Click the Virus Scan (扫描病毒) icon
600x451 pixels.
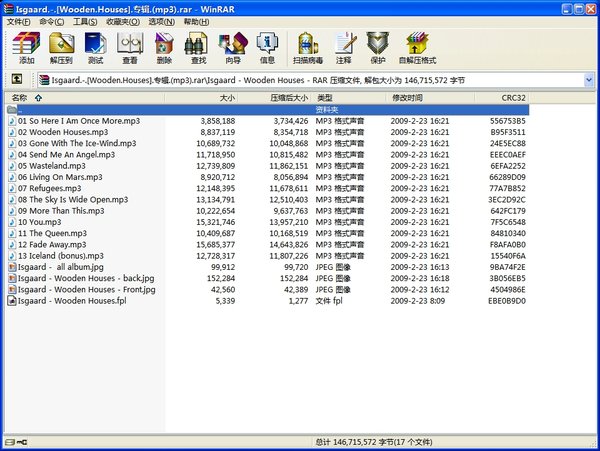pos(308,48)
